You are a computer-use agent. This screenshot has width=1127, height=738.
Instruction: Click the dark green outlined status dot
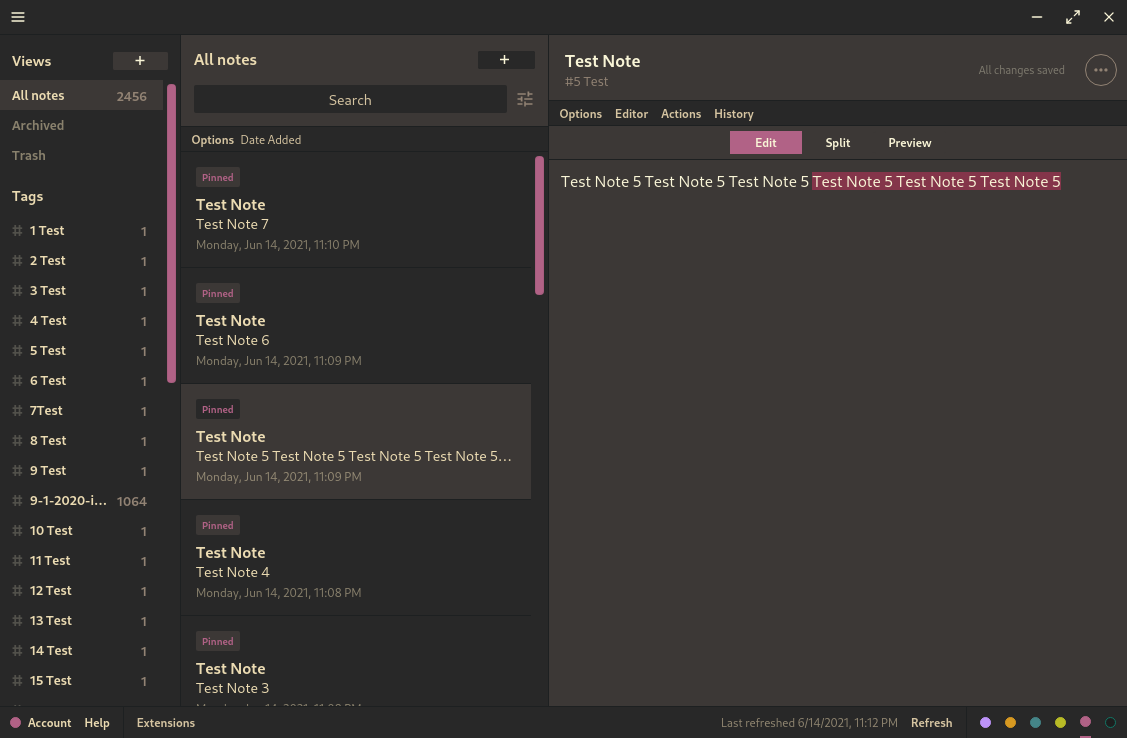click(x=1110, y=722)
